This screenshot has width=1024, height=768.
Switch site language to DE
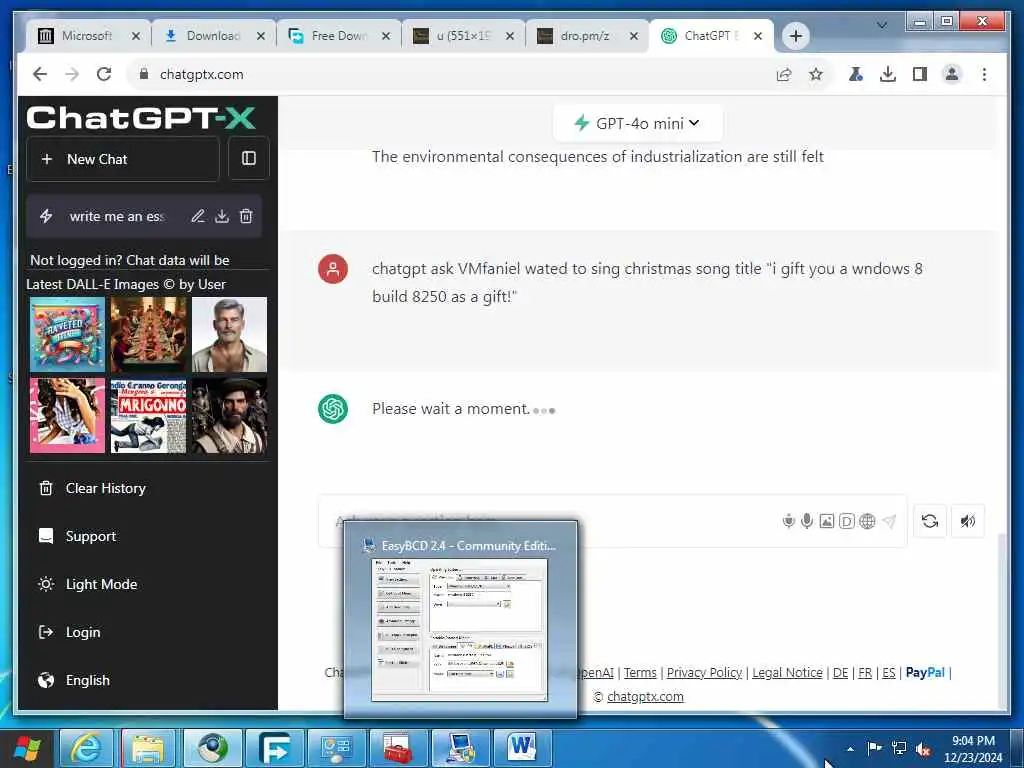(840, 673)
